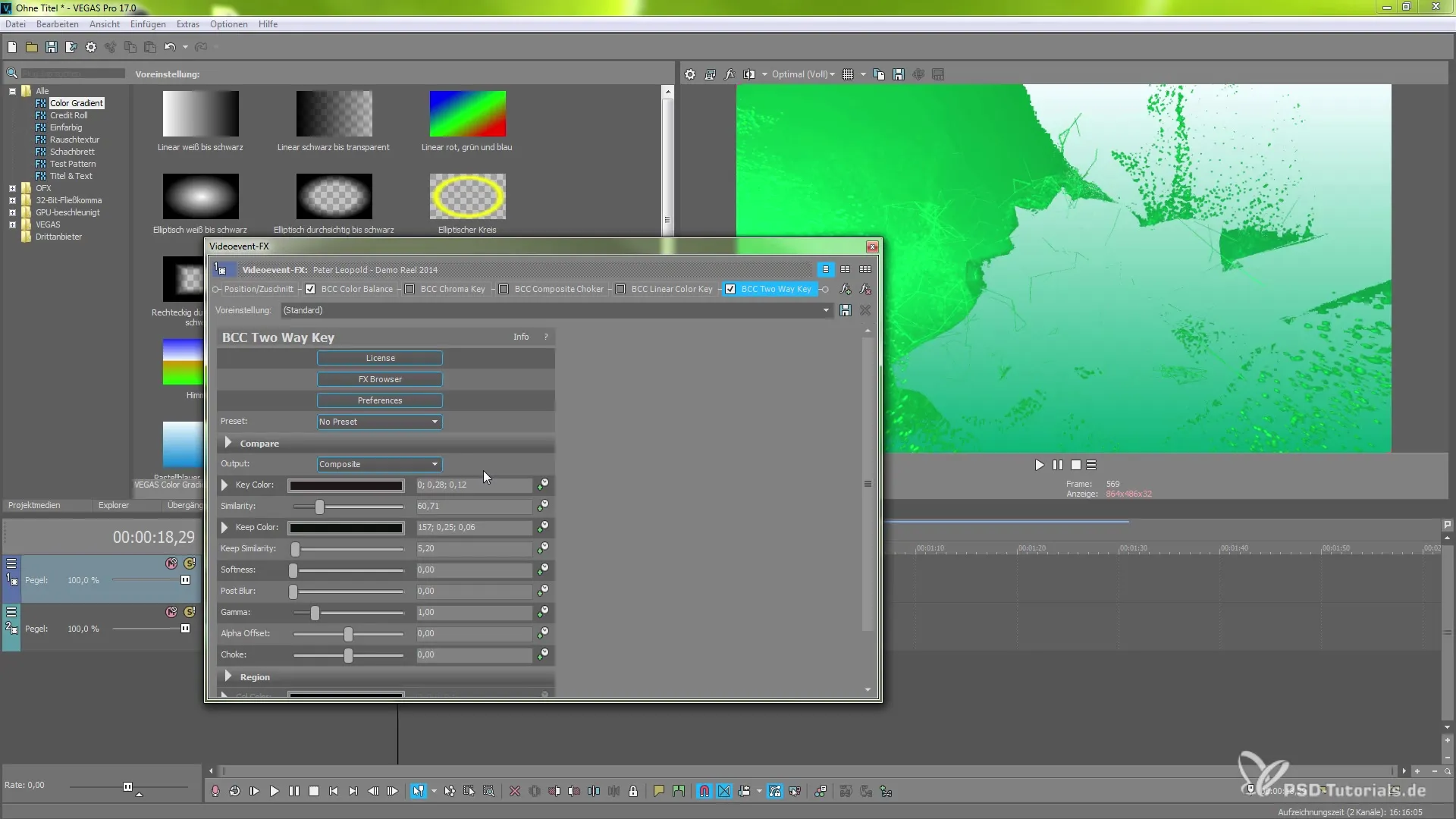This screenshot has width=1456, height=819.
Task: Toggle overlay grid icon in preview toolbar
Action: [x=848, y=74]
